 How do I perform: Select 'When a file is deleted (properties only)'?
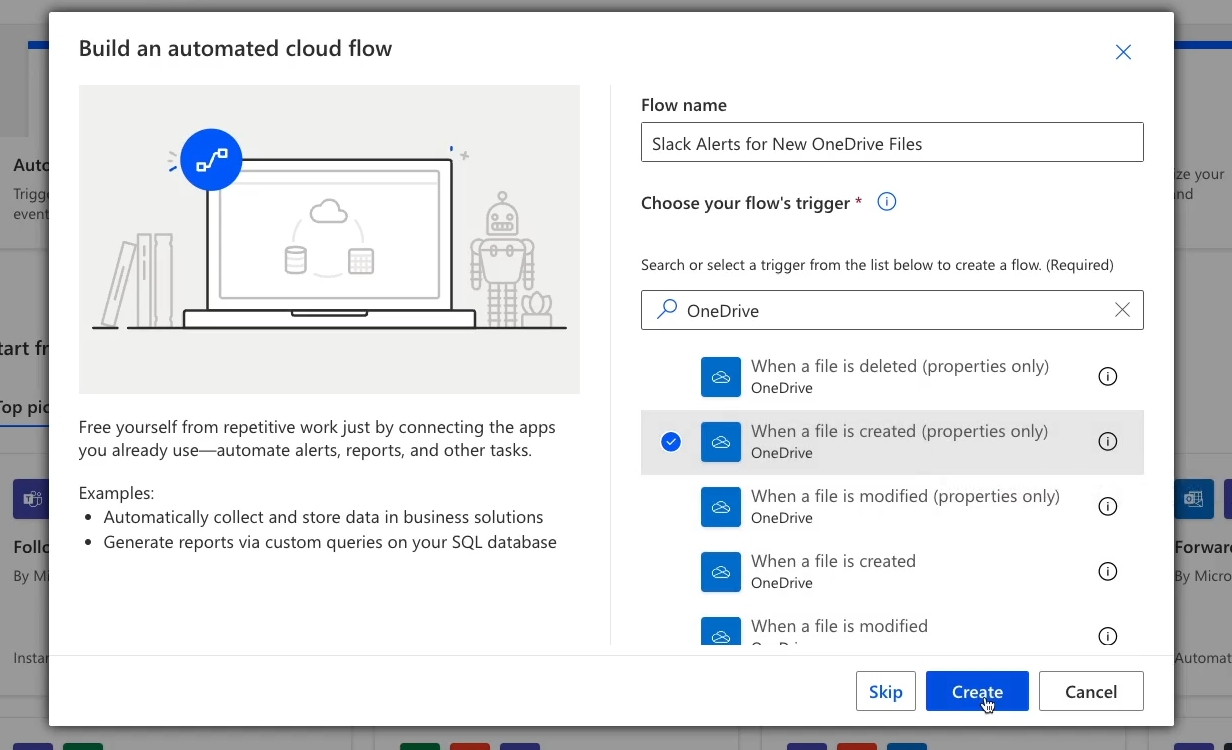click(892, 376)
